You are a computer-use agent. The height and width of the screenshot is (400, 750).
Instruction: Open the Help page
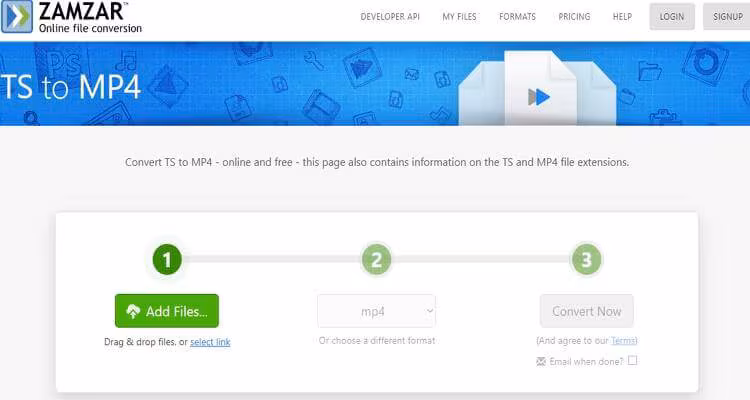[622, 17]
